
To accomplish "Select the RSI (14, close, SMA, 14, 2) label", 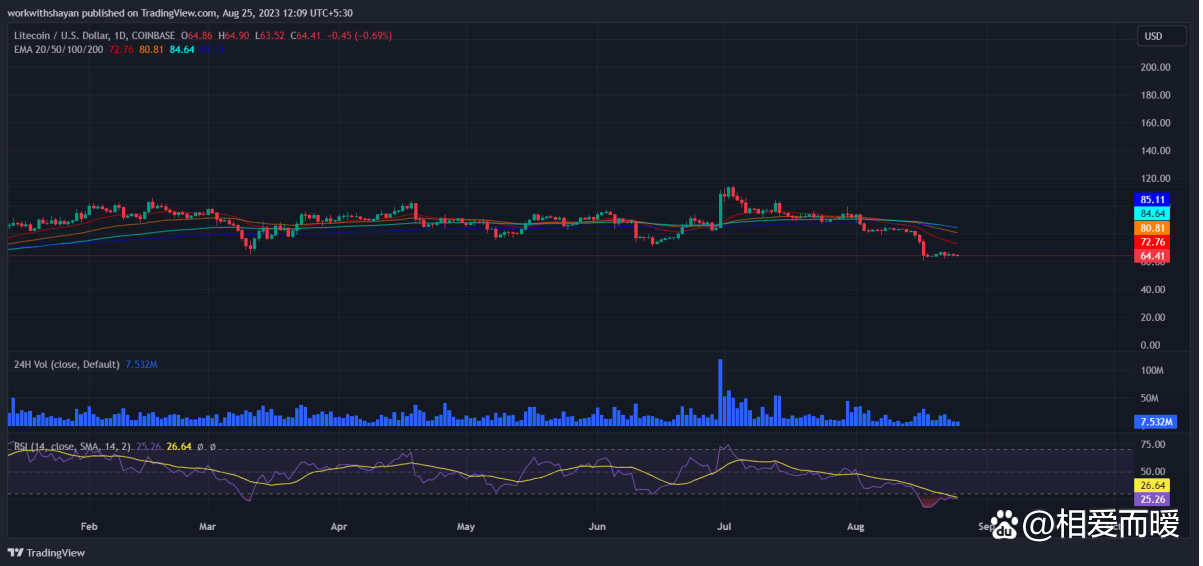I will [x=71, y=446].
